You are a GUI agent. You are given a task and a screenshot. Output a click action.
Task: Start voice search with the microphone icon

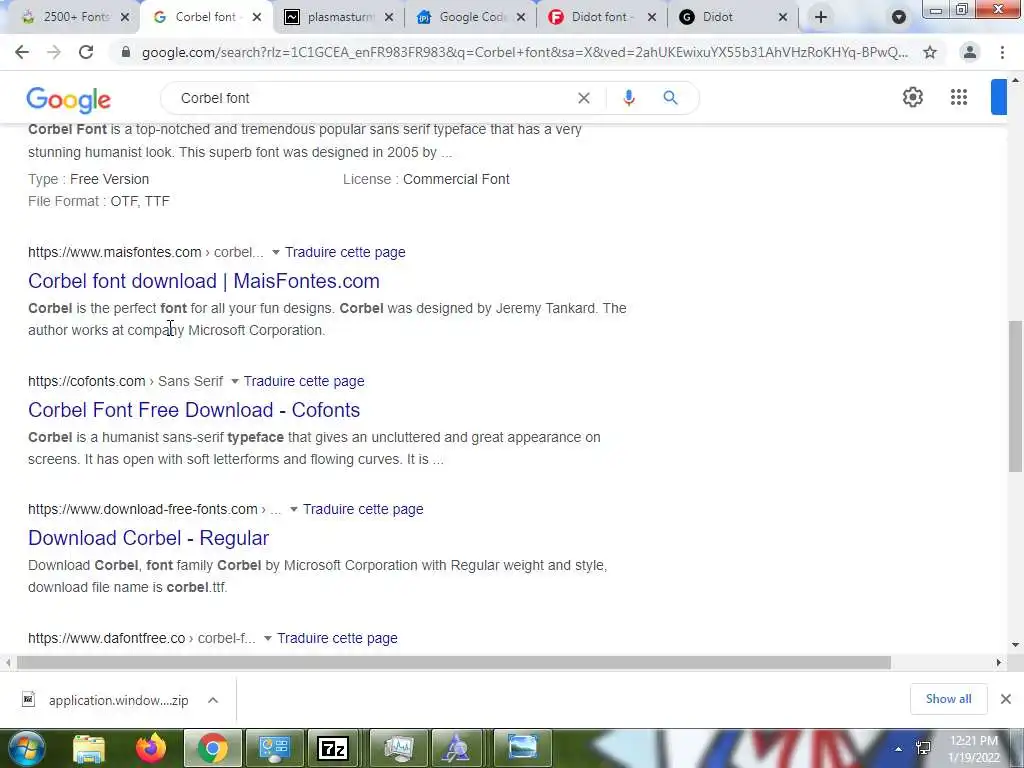pyautogui.click(x=629, y=98)
